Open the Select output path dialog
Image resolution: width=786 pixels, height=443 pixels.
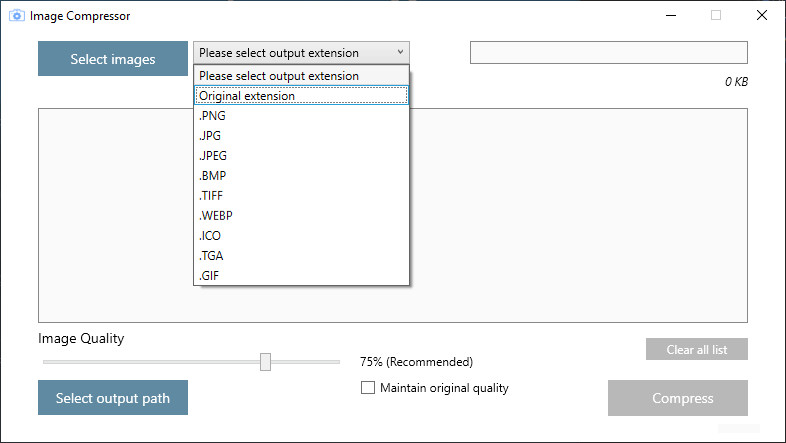point(113,398)
